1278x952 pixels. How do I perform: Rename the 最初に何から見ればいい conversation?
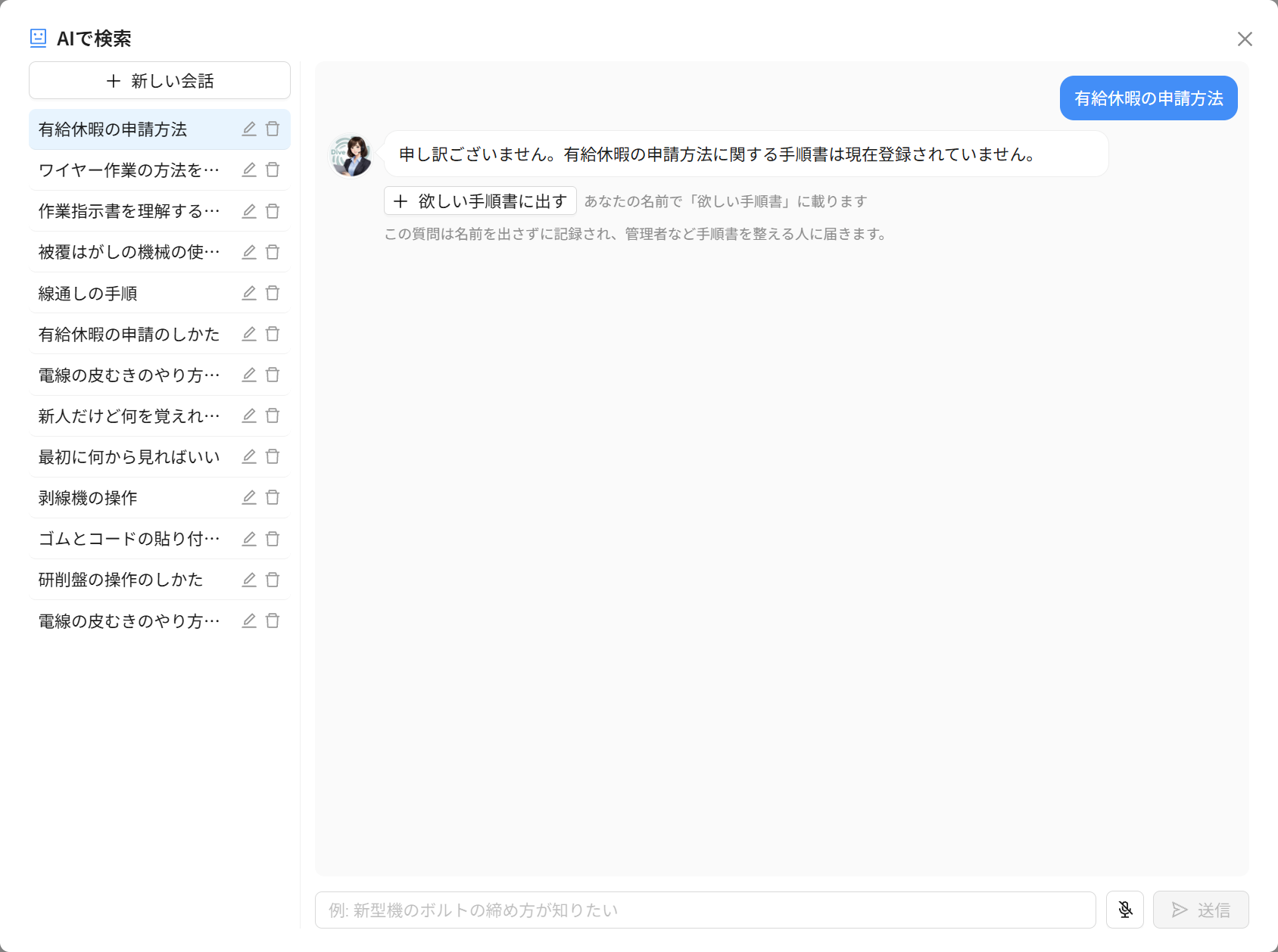[x=249, y=456]
